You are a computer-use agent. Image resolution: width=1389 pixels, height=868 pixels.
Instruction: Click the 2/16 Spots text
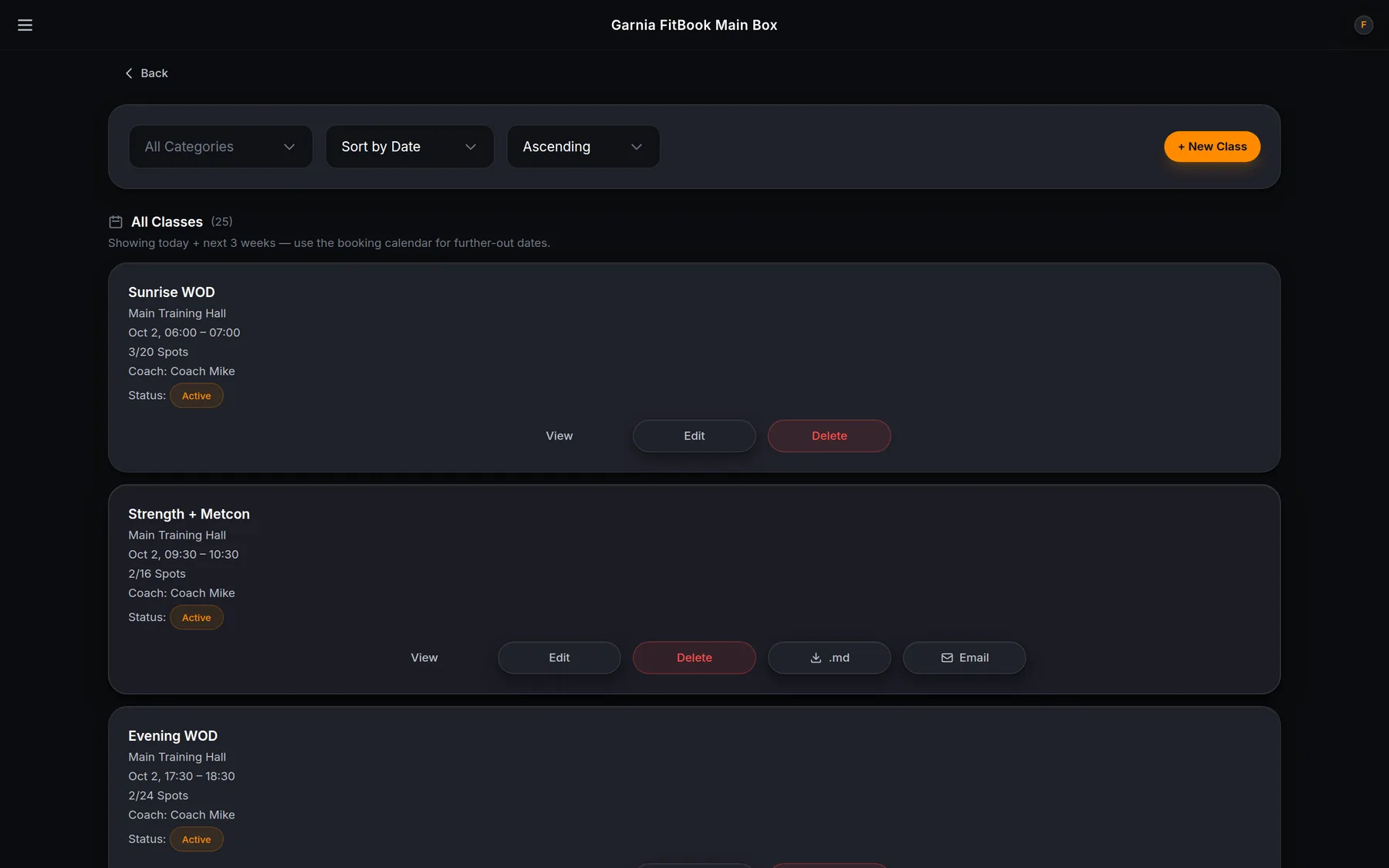click(x=157, y=574)
